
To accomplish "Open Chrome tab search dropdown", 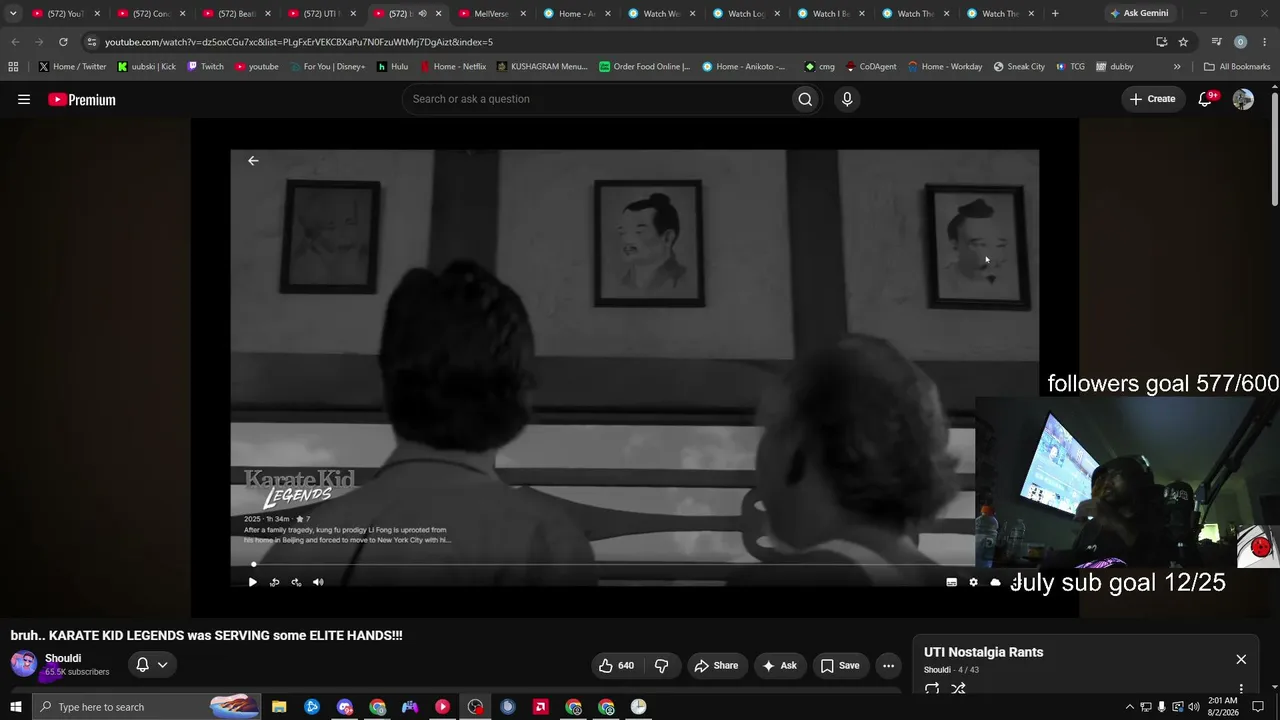I will pyautogui.click(x=13, y=14).
